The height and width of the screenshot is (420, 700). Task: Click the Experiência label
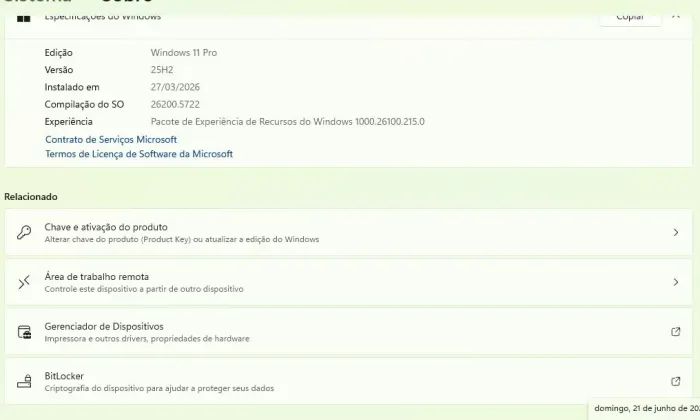click(68, 121)
